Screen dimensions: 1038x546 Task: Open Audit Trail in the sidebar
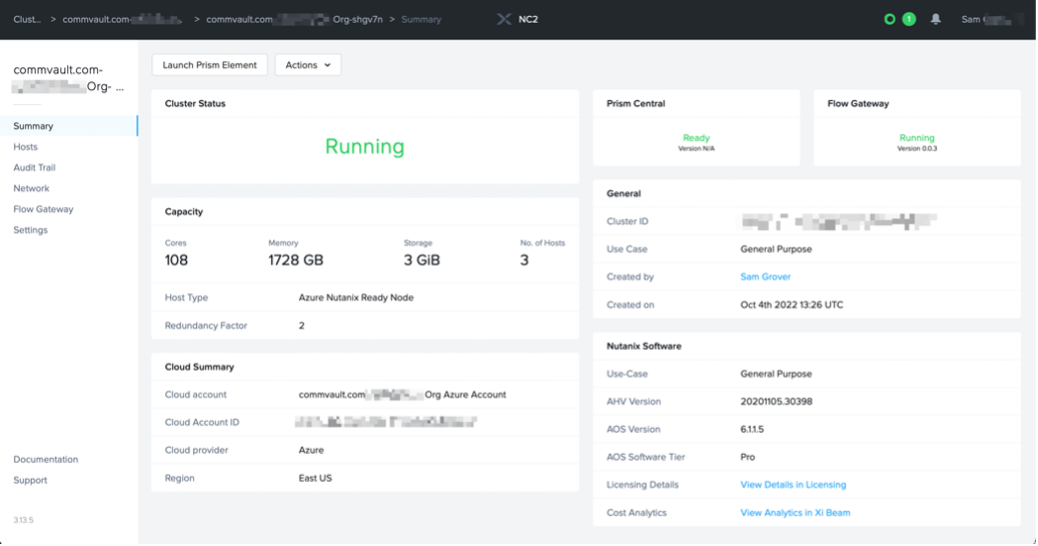[x=34, y=167]
